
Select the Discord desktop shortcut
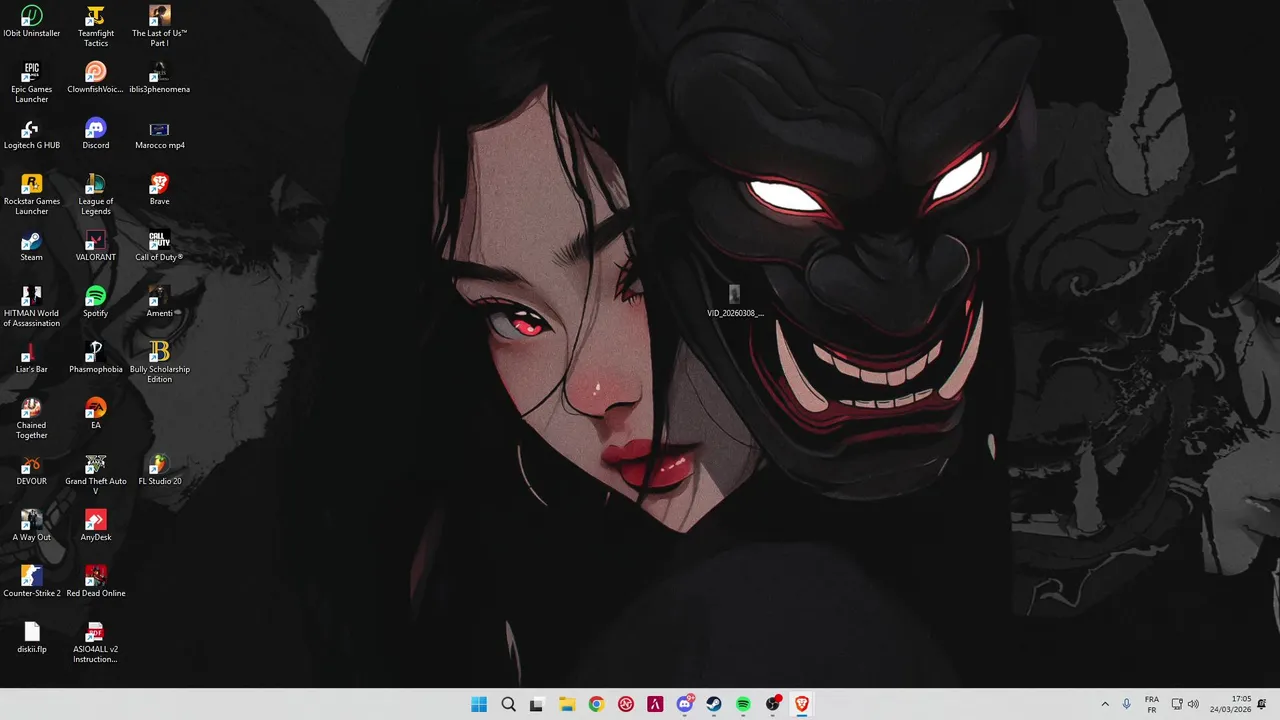coord(96,134)
